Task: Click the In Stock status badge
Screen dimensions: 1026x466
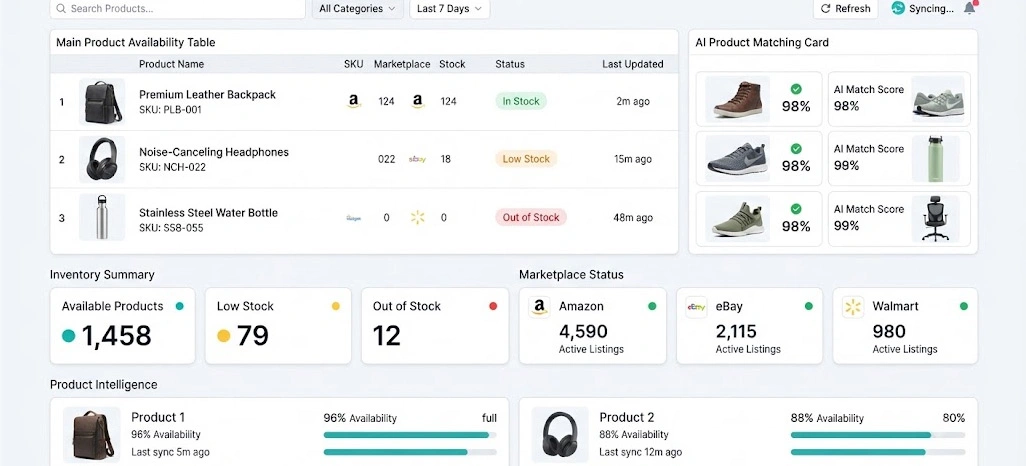Action: 521,101
